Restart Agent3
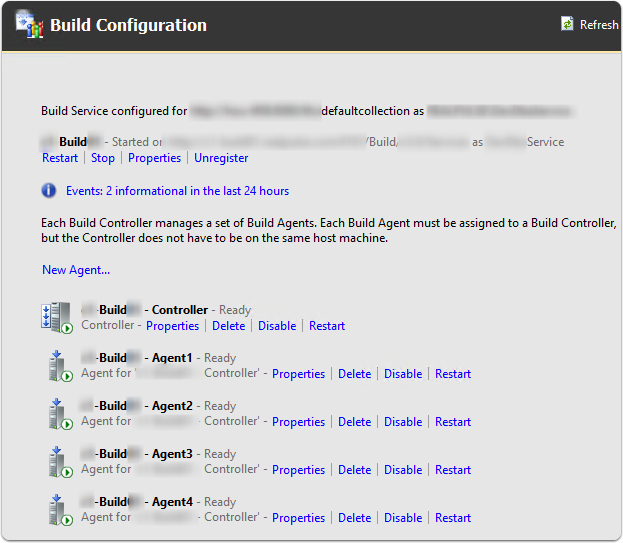The width and height of the screenshot is (623, 543). tap(453, 470)
